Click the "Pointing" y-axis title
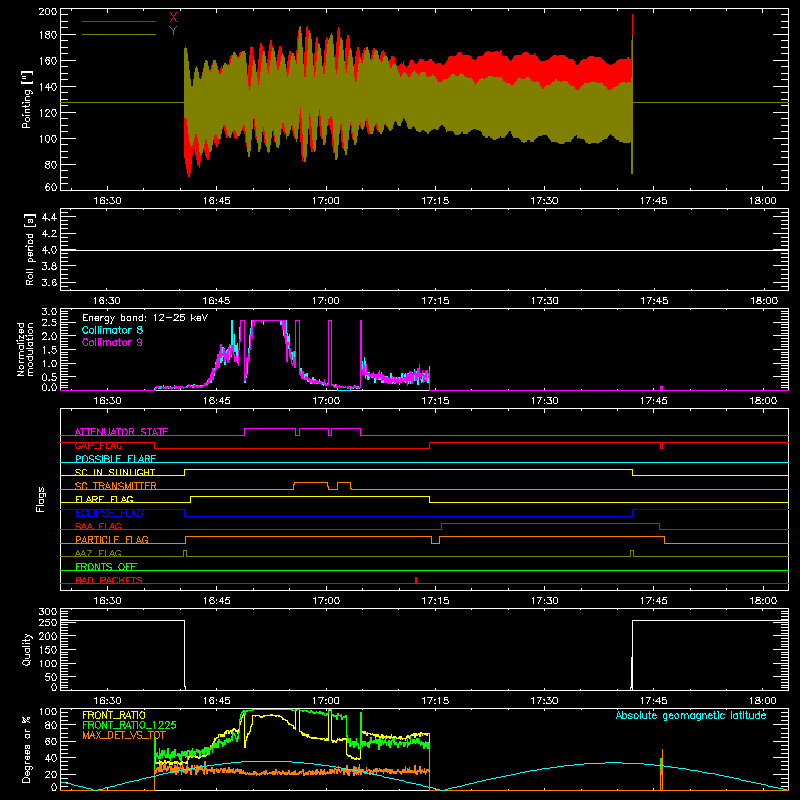 click(27, 99)
